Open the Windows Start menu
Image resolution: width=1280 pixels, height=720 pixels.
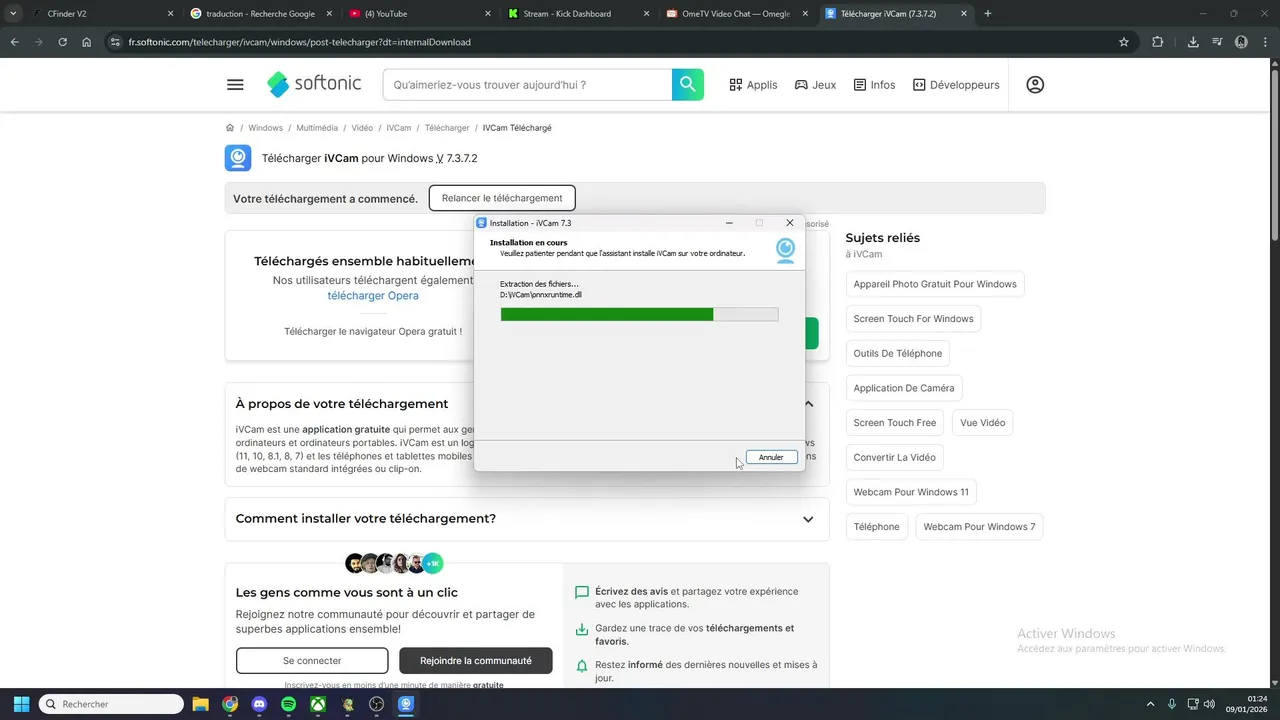click(x=21, y=704)
